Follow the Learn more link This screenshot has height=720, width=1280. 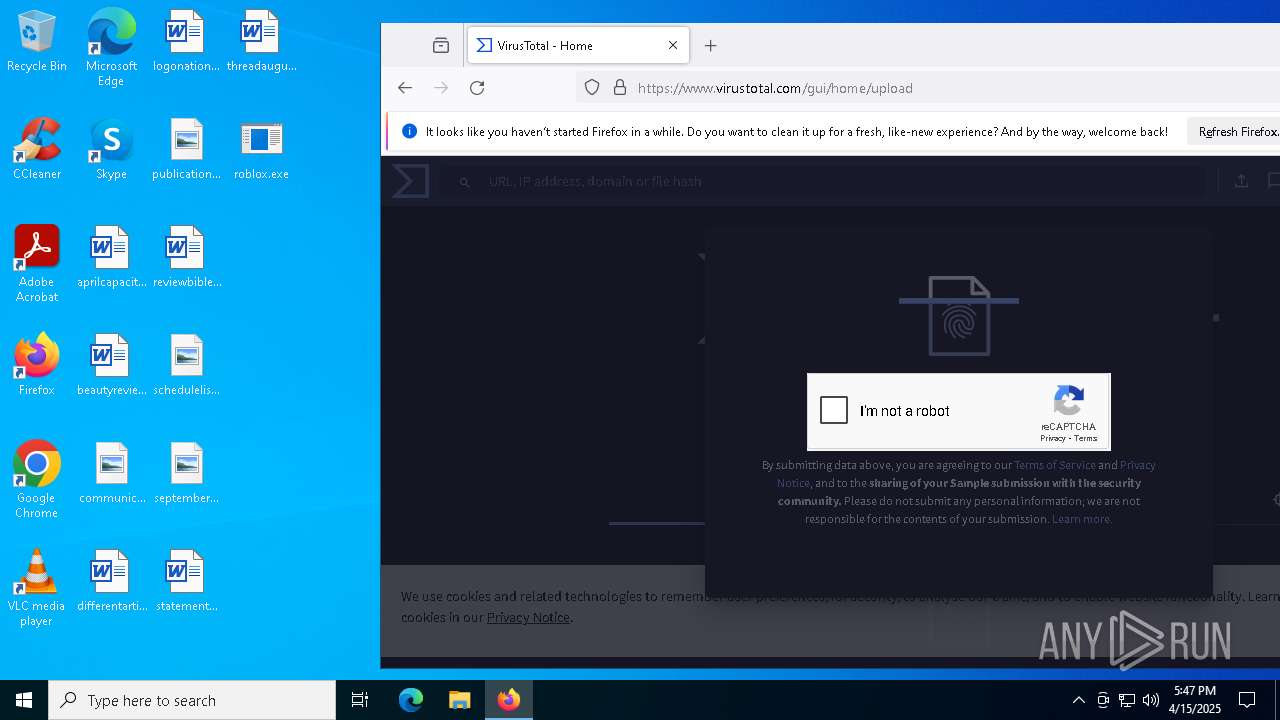pos(1081,519)
